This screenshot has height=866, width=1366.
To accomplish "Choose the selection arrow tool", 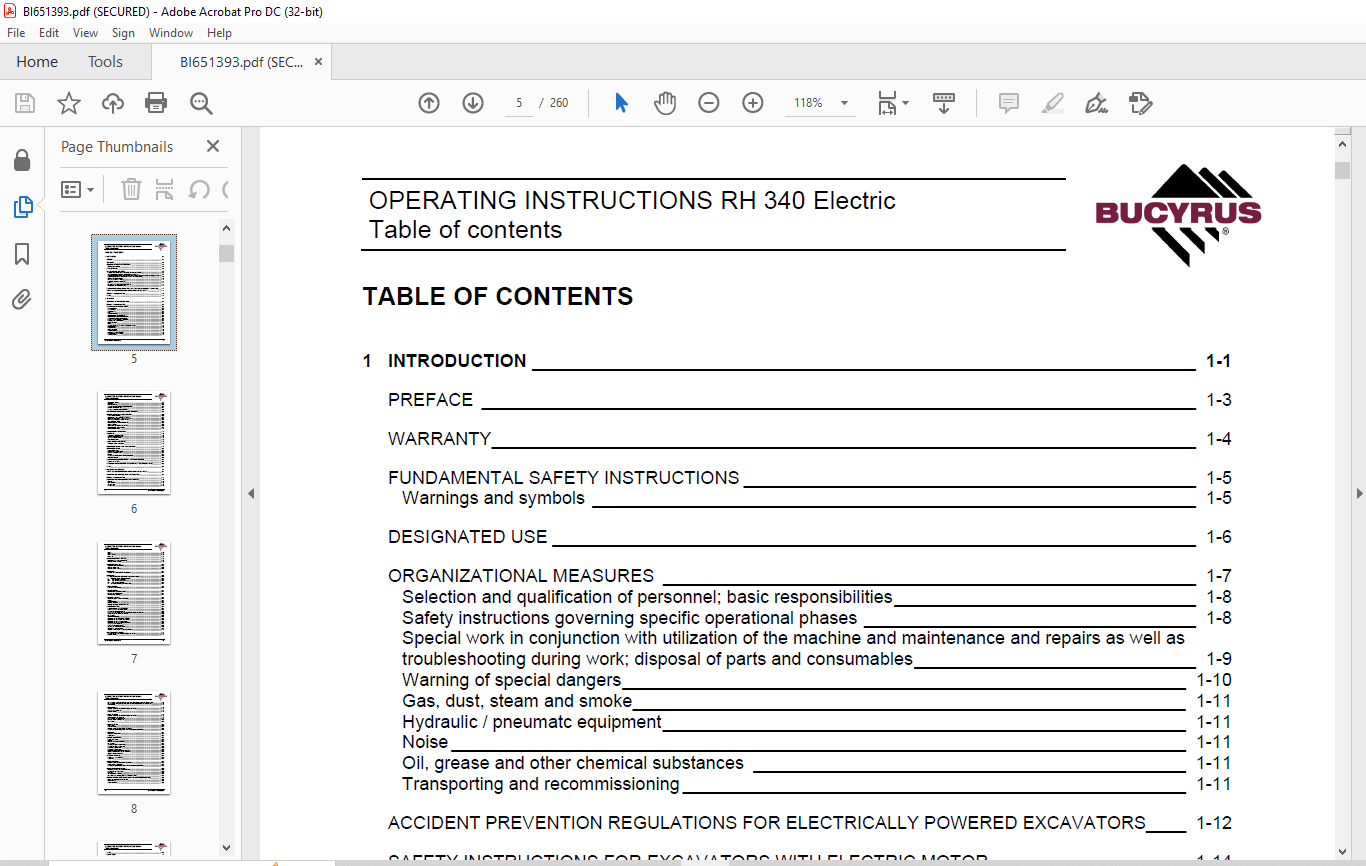I will pyautogui.click(x=621, y=103).
